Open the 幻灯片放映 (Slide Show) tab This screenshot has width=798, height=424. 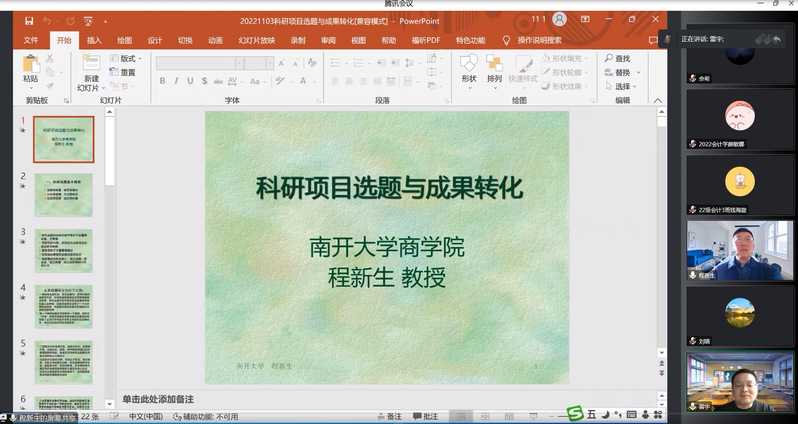(x=256, y=40)
